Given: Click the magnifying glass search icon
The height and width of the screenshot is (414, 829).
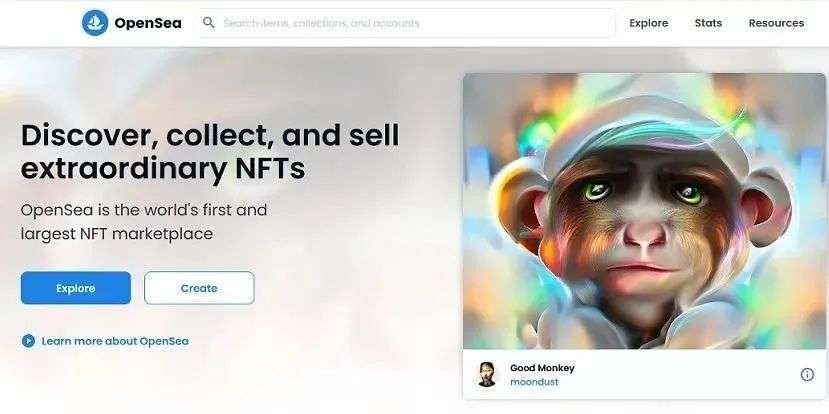Looking at the screenshot, I should pos(209,23).
